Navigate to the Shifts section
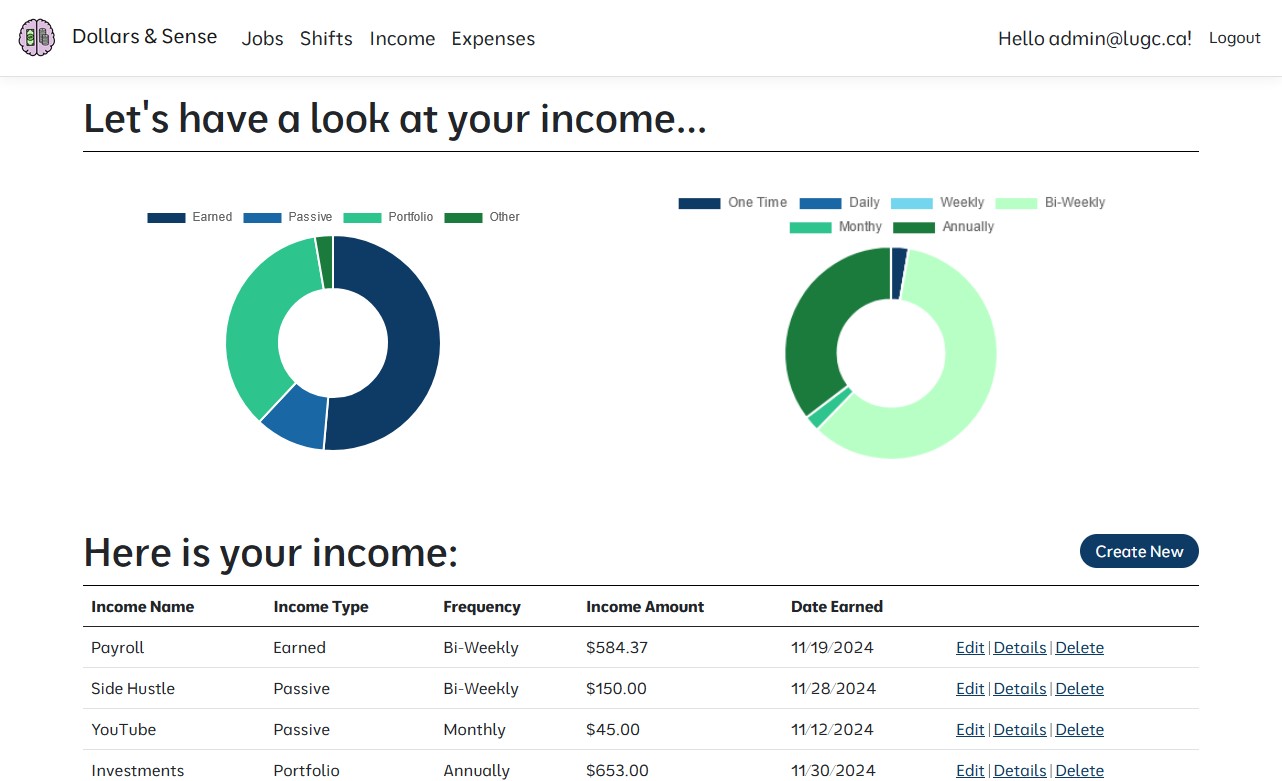 coord(326,39)
